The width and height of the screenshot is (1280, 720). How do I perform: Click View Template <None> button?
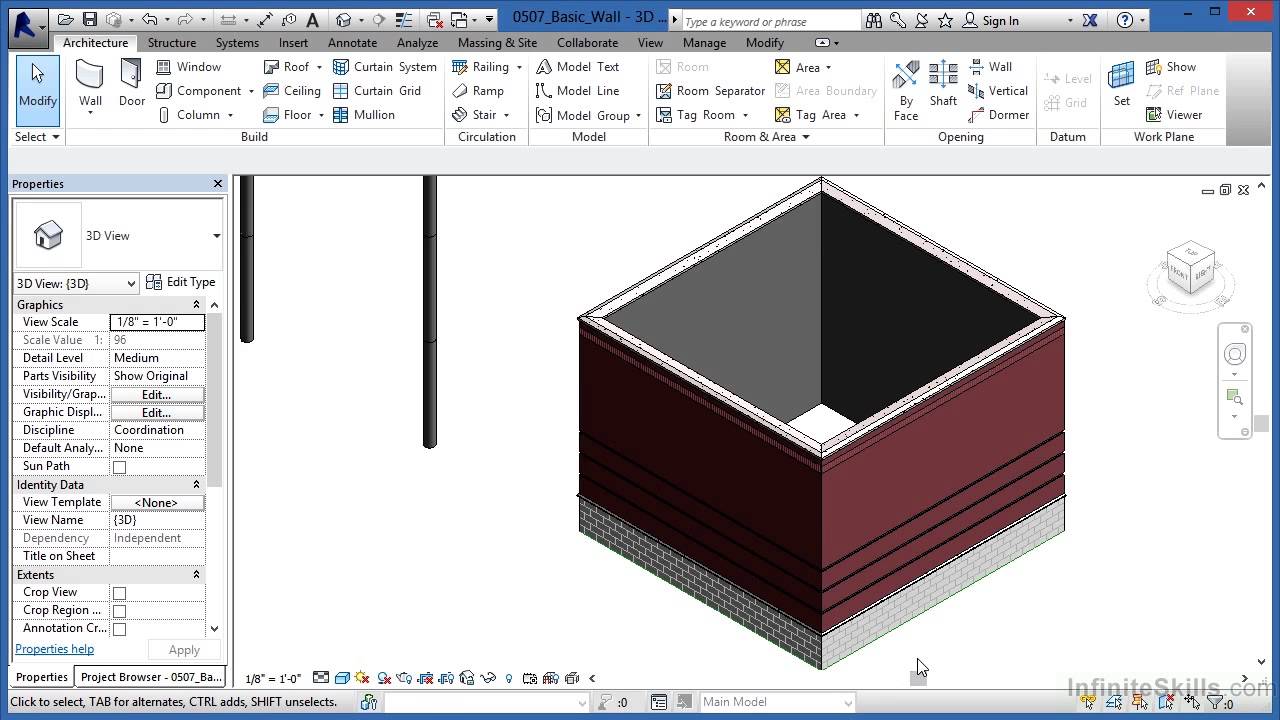point(157,502)
